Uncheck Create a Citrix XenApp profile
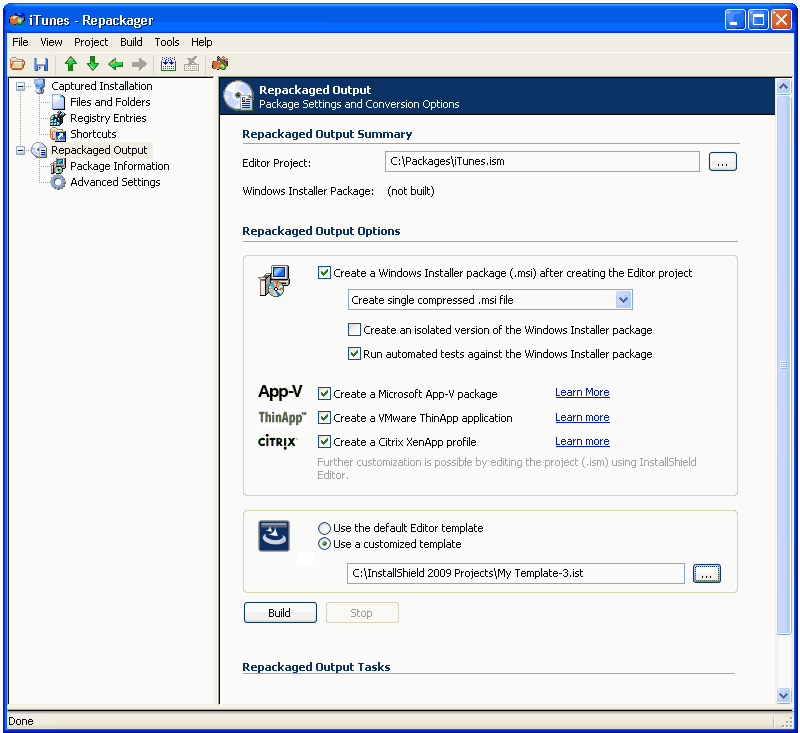Viewport: 800px width, 733px height. click(x=324, y=442)
